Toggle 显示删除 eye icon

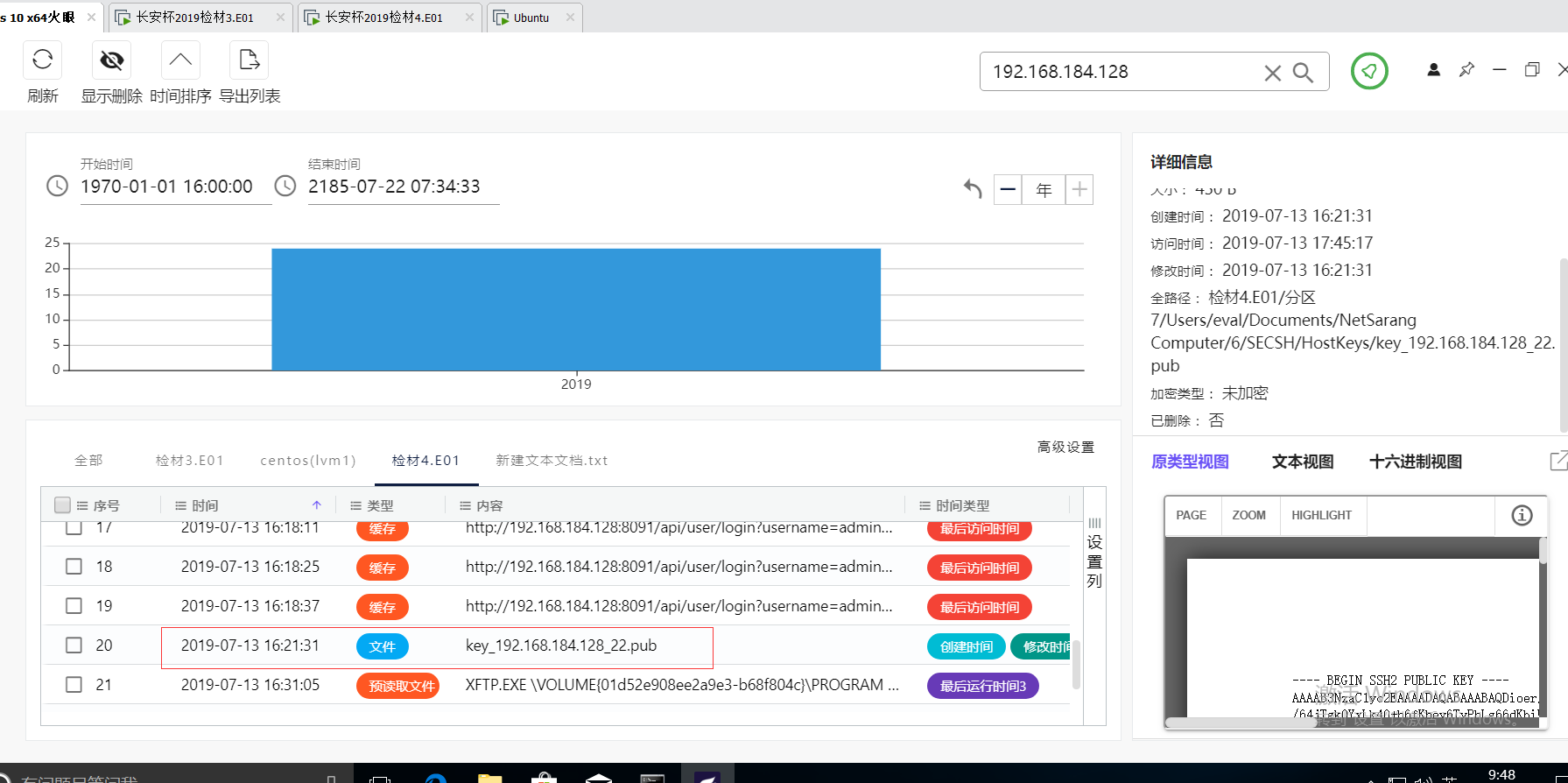pyautogui.click(x=111, y=60)
